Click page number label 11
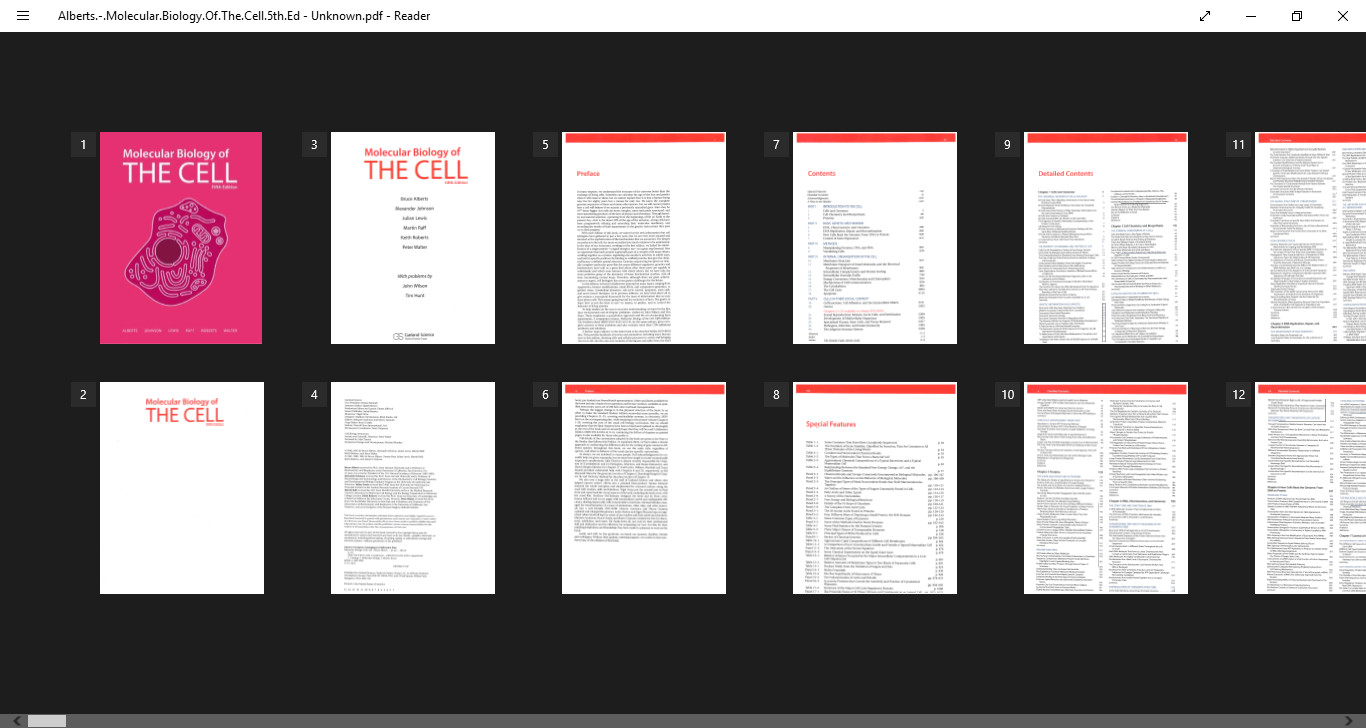The height and width of the screenshot is (728, 1366). (x=1239, y=145)
